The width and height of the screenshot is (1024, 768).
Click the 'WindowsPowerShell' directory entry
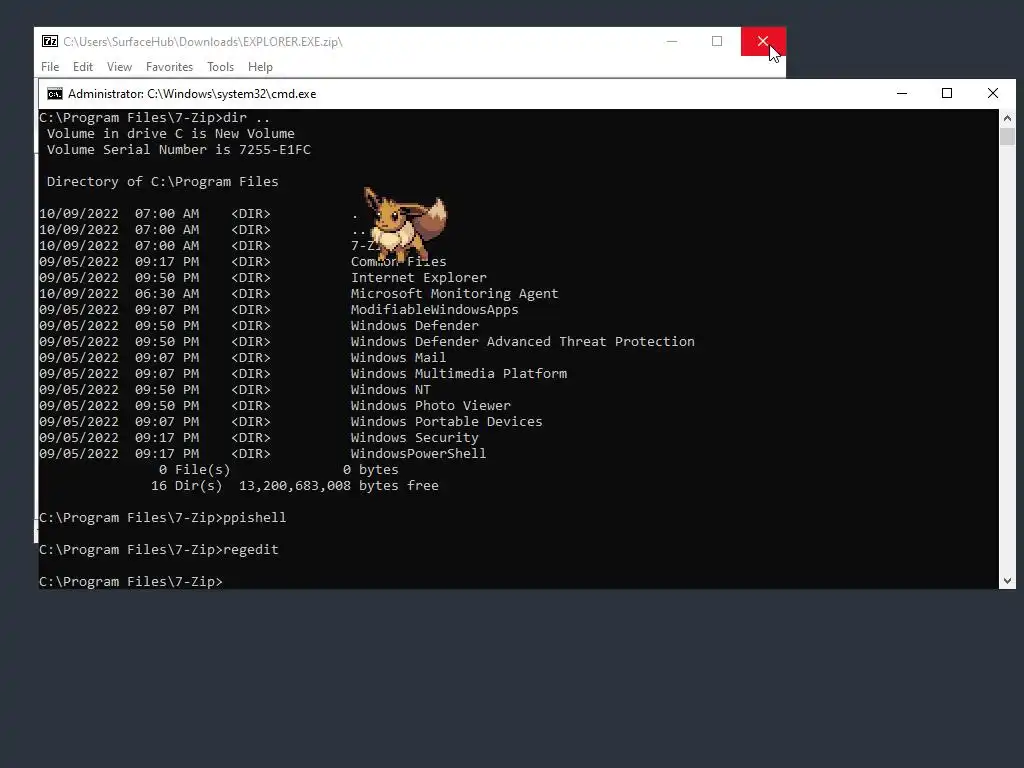tap(419, 454)
